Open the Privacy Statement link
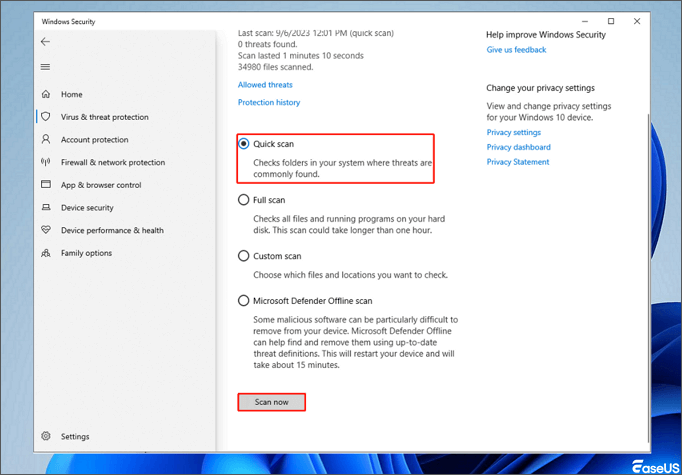682x475 pixels. pyautogui.click(x=518, y=162)
